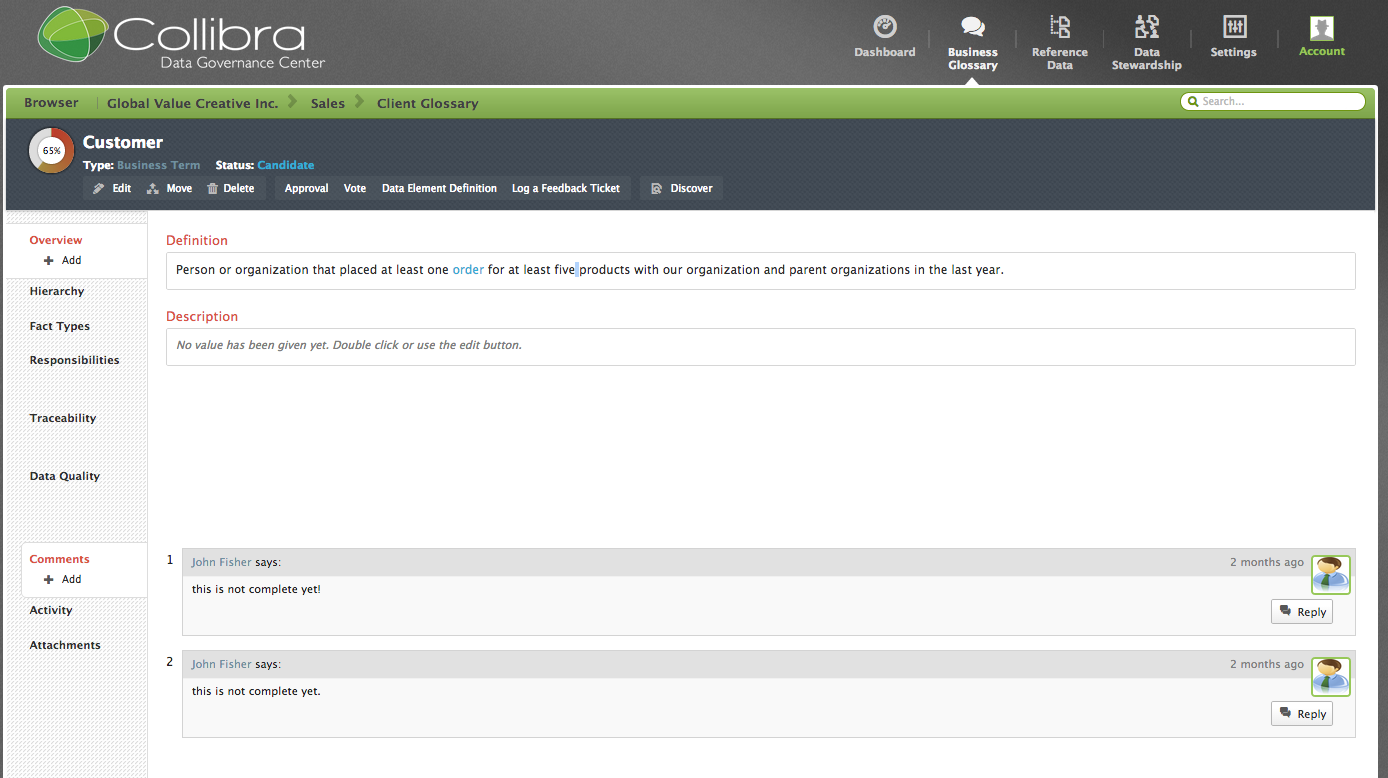Open the Fact Types sidebar tab
The image size is (1388, 778).
(x=60, y=326)
